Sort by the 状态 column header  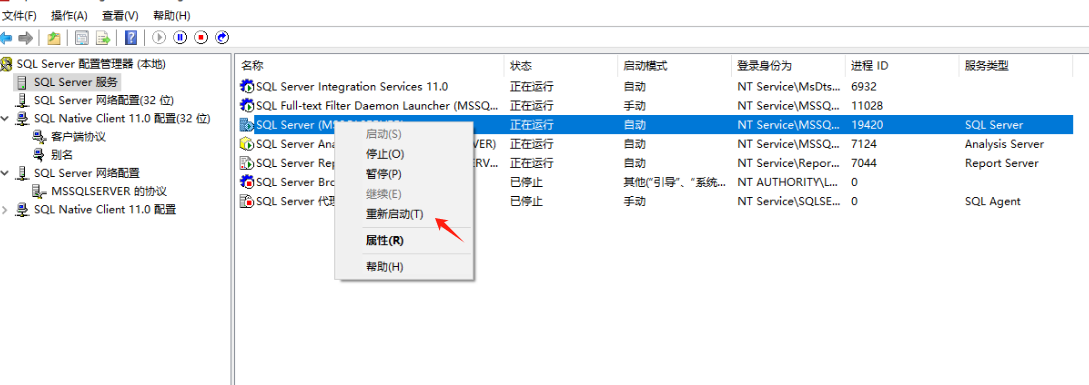tap(560, 66)
